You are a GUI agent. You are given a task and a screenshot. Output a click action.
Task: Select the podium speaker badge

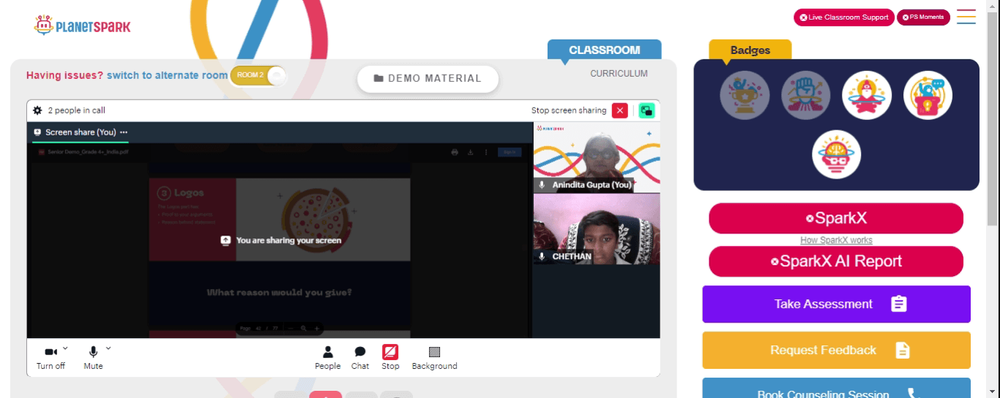tap(928, 96)
